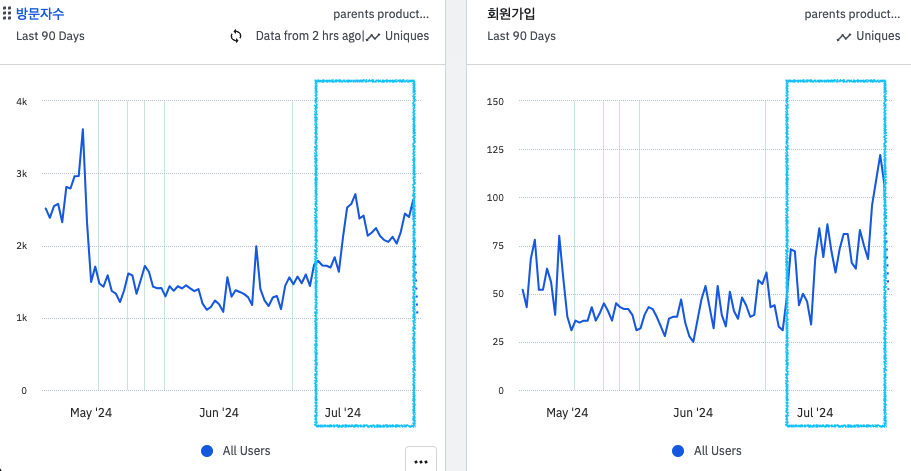This screenshot has width=911, height=471.
Task: Click the Uniques trend icon on 방문자수 chart
Action: click(x=373, y=36)
